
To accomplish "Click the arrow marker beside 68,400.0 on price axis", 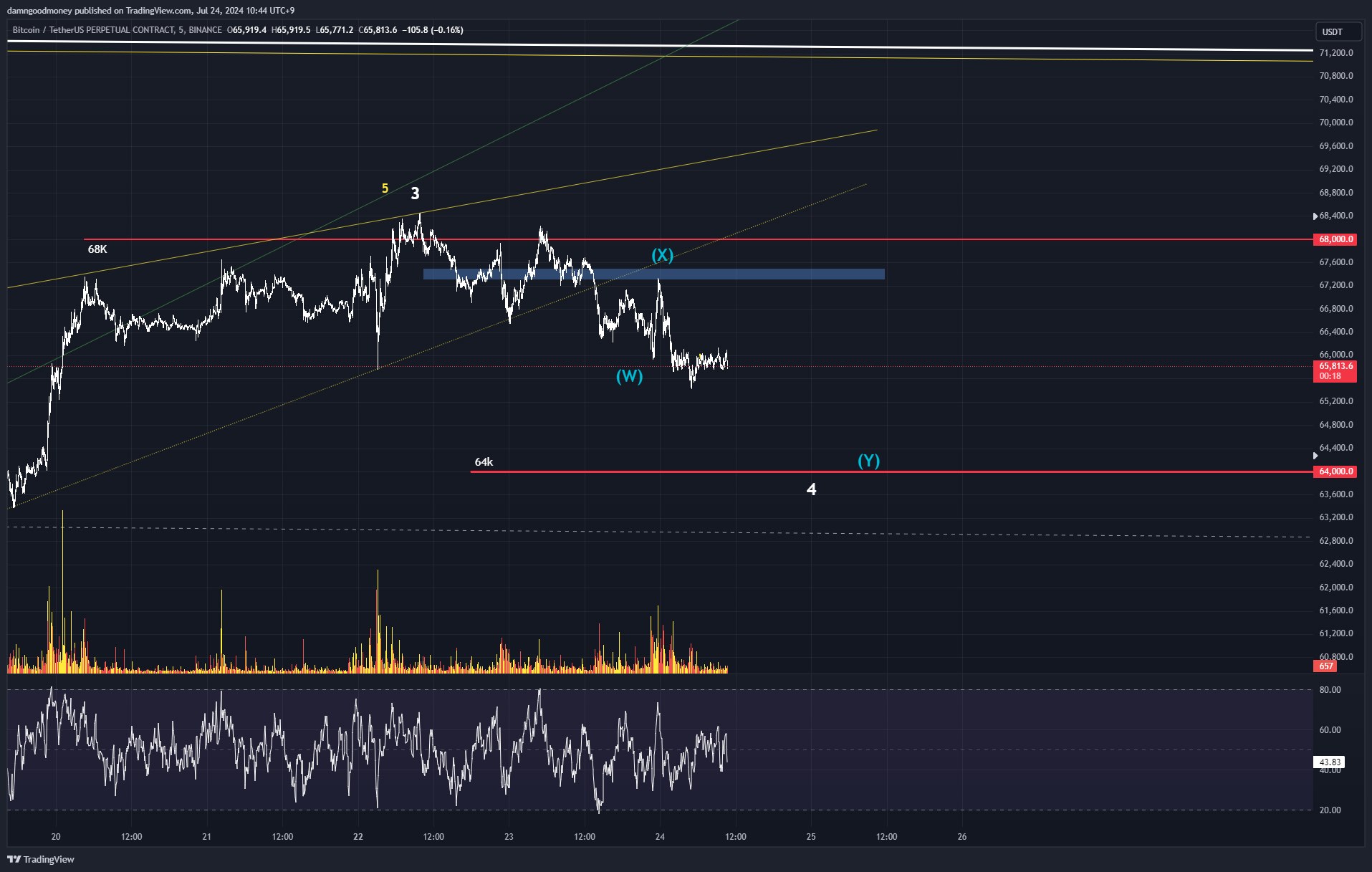I will (x=1315, y=216).
